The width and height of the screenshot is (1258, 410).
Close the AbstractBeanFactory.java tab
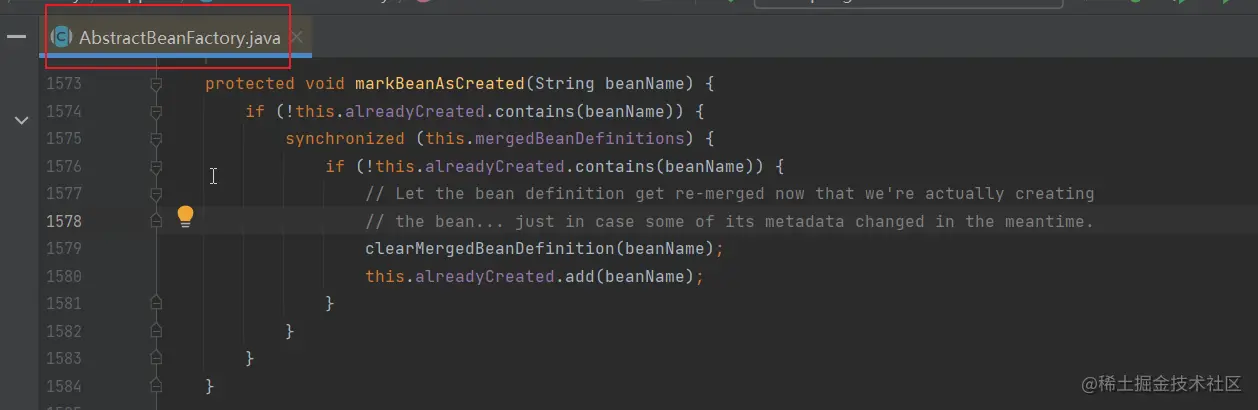tap(296, 38)
